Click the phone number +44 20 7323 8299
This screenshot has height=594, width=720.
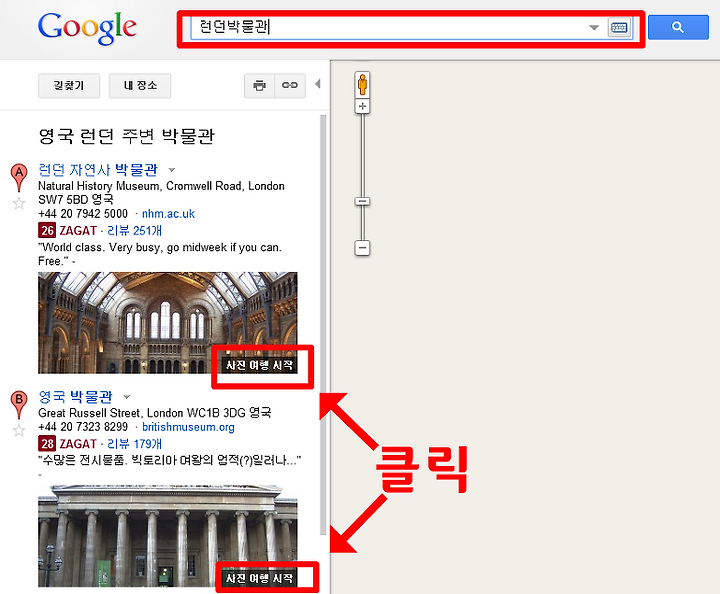click(x=83, y=427)
